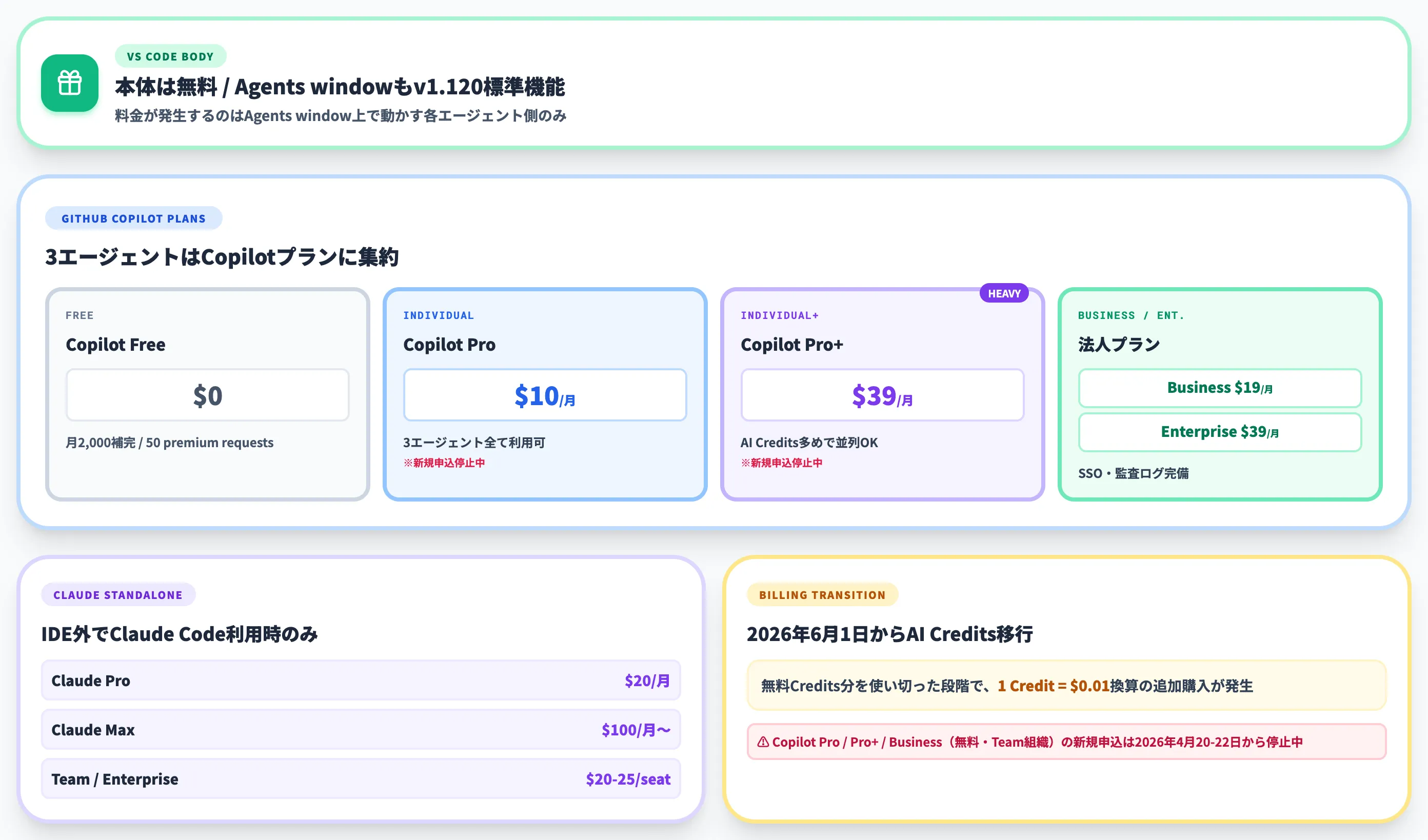Click the CLAUDE STANDALONE badge

pos(118,595)
